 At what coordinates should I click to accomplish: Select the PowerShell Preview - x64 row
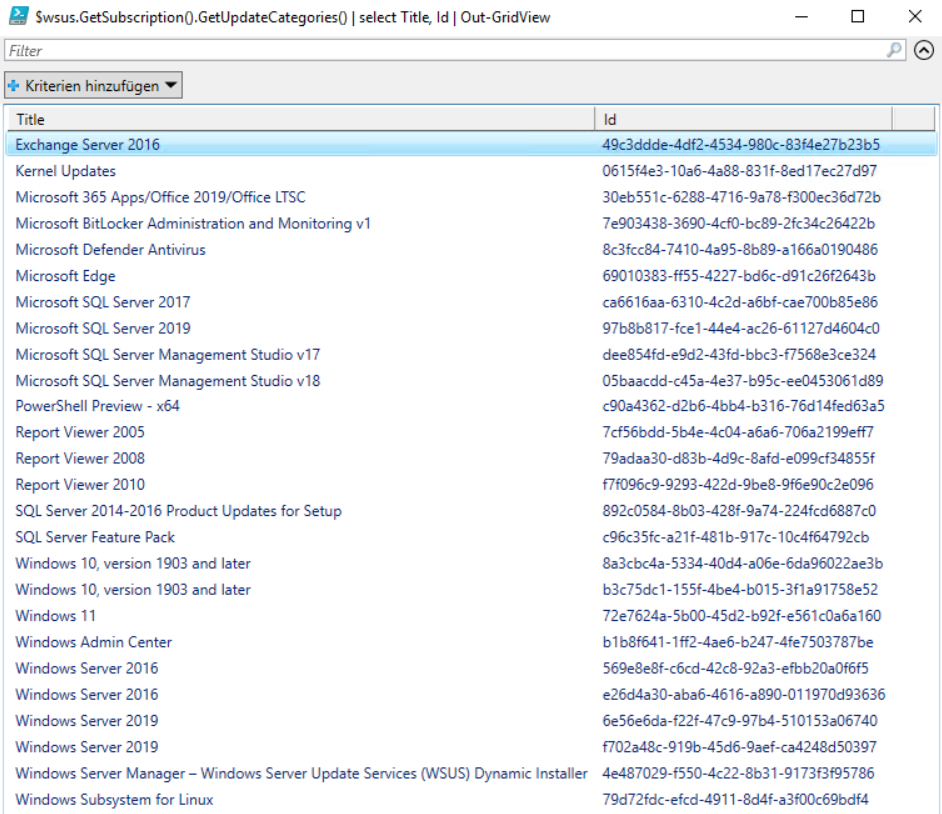(471, 406)
